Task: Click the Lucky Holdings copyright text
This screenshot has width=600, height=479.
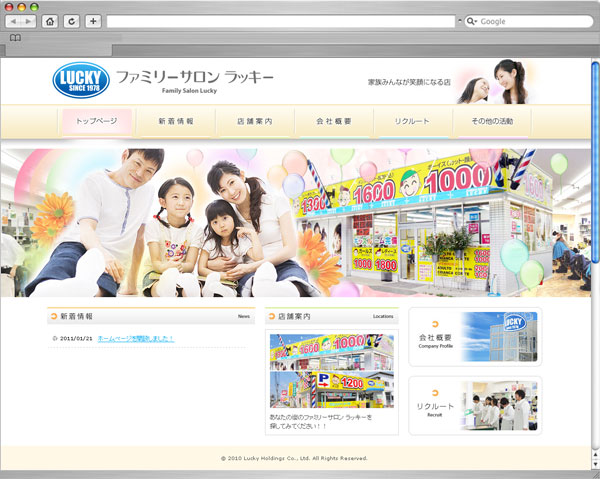Action: (294, 458)
